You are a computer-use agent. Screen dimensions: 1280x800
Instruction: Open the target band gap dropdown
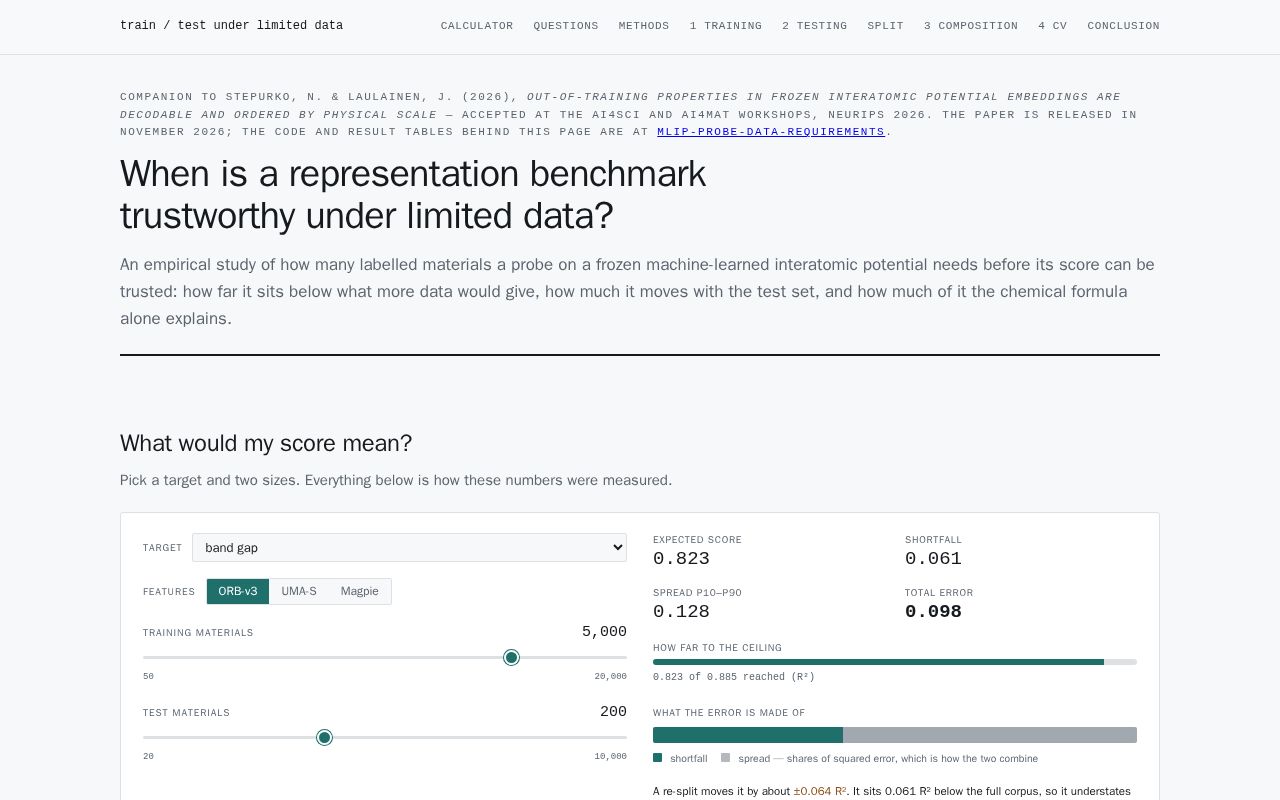tap(409, 547)
